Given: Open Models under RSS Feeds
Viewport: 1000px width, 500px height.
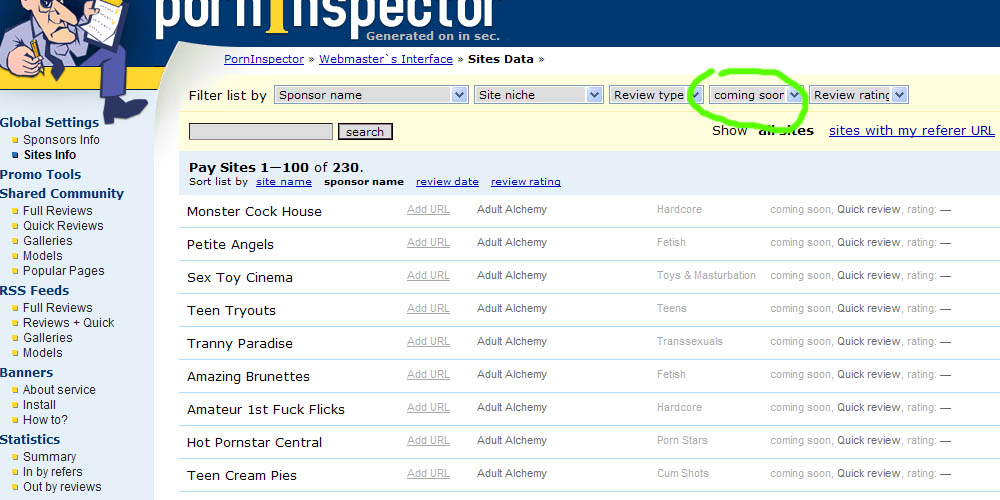Looking at the screenshot, I should pyautogui.click(x=43, y=353).
